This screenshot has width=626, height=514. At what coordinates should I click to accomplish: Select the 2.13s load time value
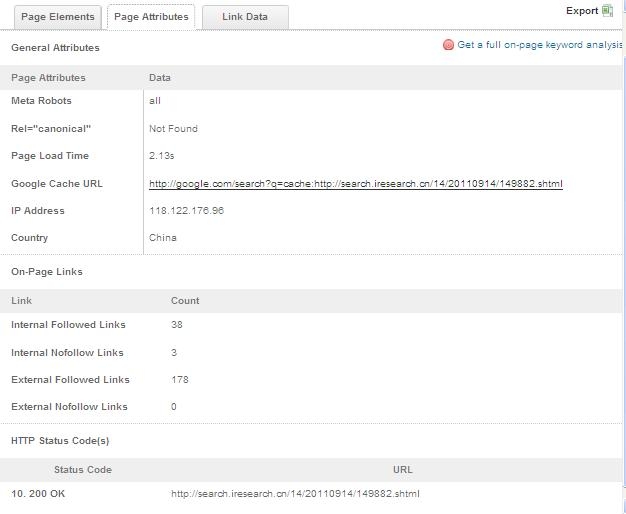pos(162,156)
